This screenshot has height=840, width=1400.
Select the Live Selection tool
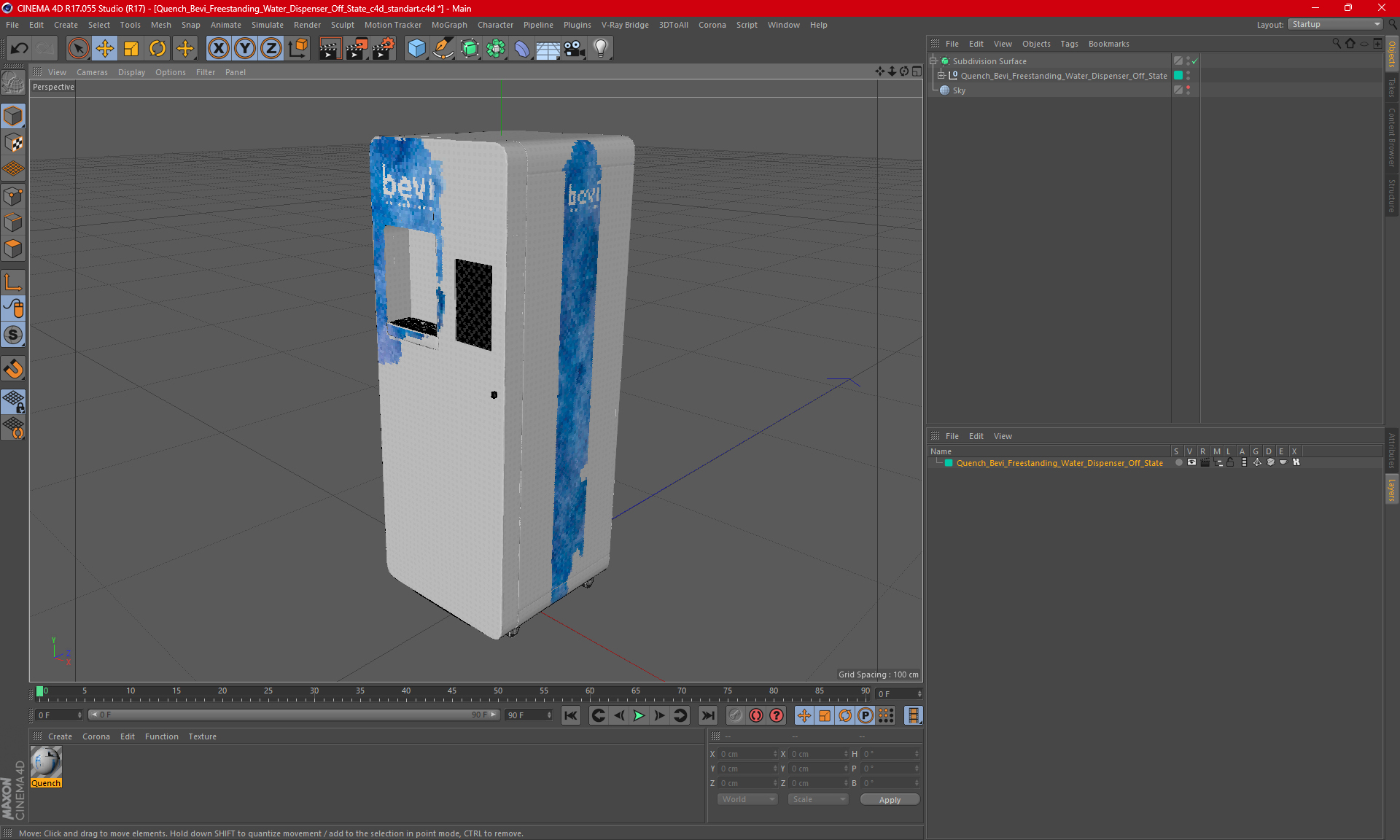78,49
